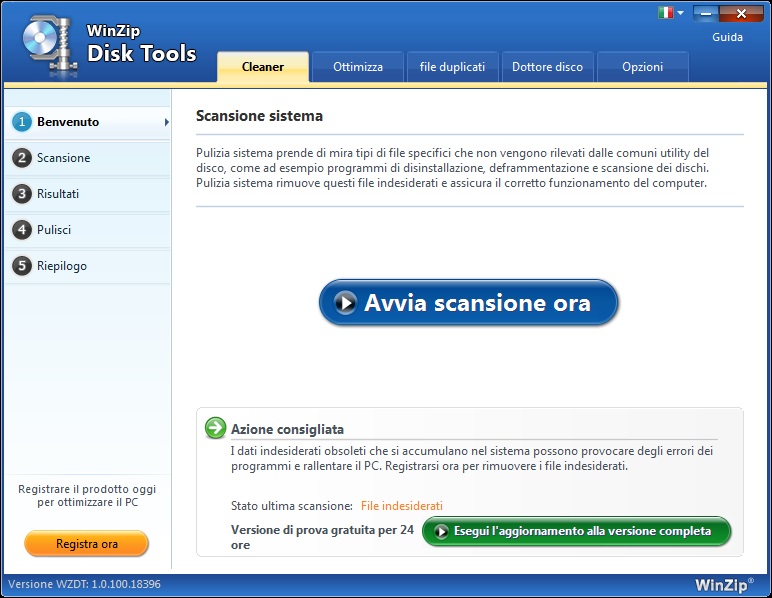Switch to the Ottimizza tab
Viewport: 772px width, 598px height.
point(358,67)
